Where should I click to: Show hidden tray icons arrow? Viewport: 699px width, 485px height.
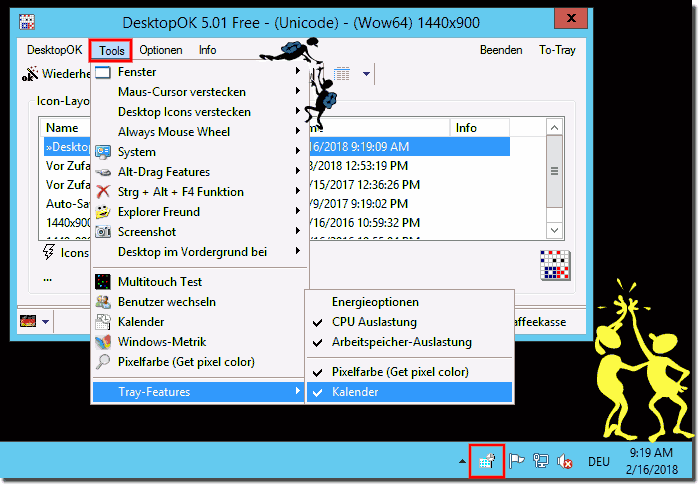pos(462,461)
